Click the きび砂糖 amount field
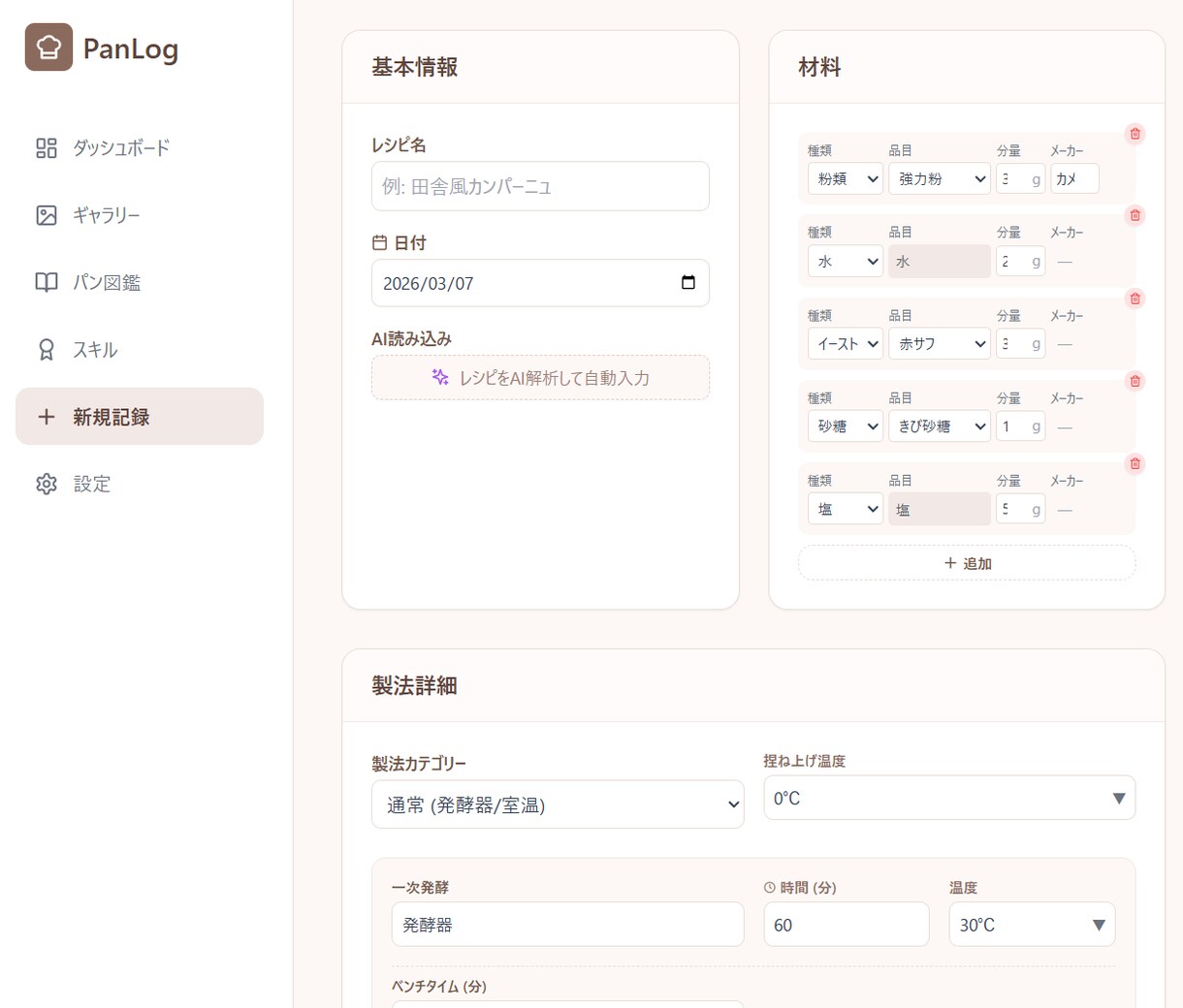The image size is (1183, 1008). pos(1020,426)
